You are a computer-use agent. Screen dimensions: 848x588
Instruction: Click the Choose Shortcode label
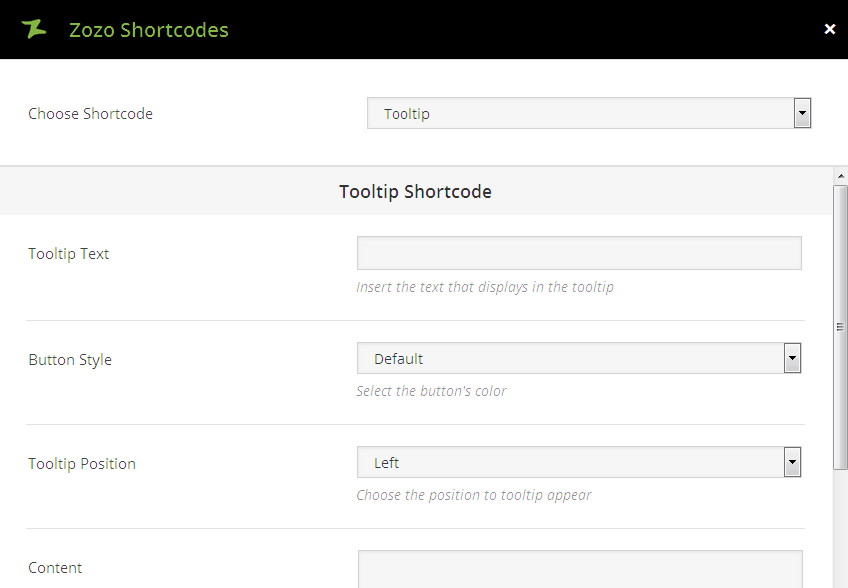point(91,114)
